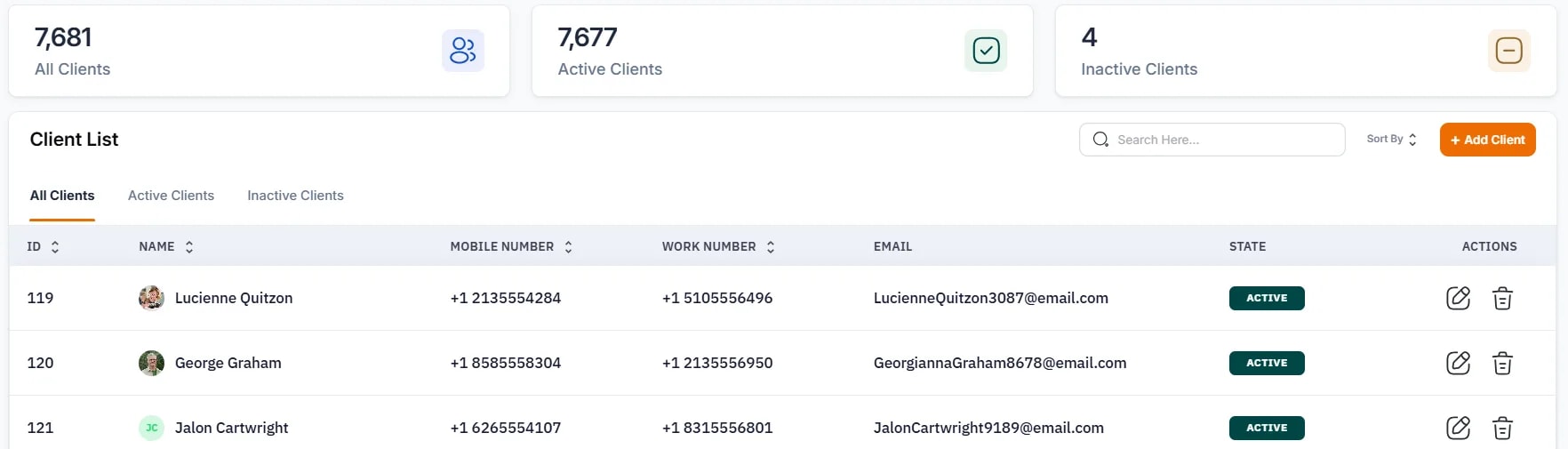
Task: Click work number +1 2135556950
Action: [x=717, y=363]
